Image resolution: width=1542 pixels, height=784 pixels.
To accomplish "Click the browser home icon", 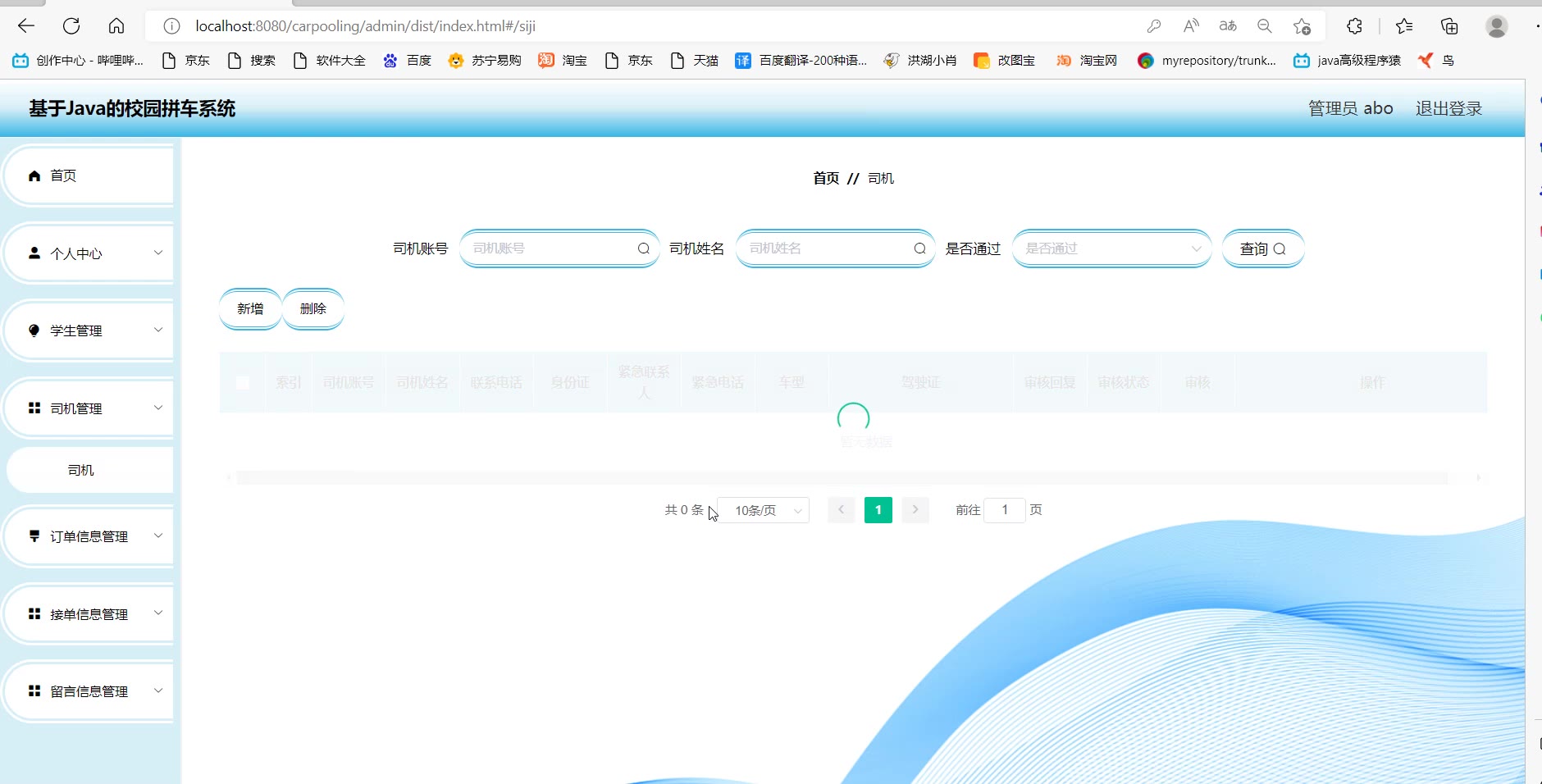I will (116, 26).
